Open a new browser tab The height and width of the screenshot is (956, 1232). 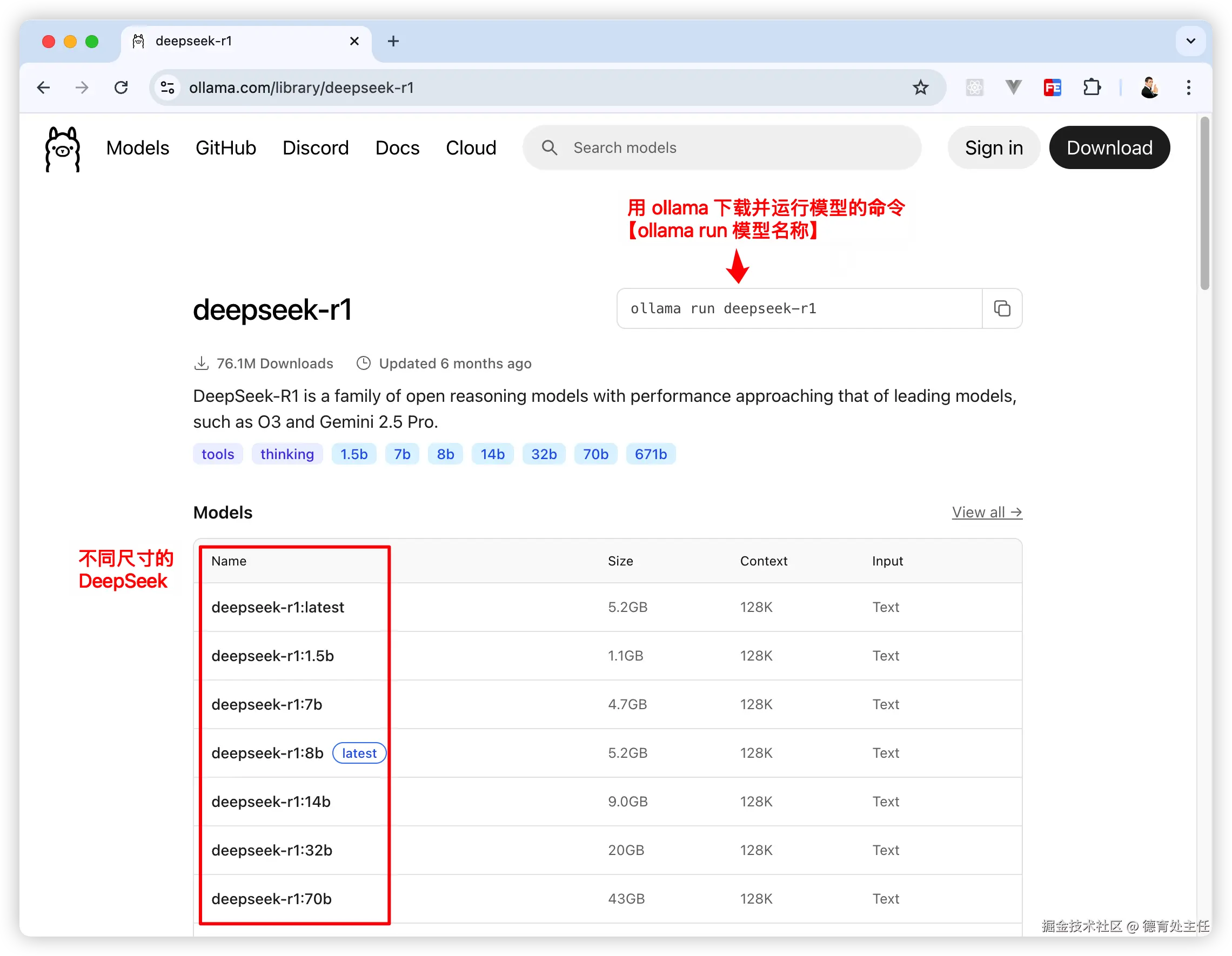pos(393,41)
